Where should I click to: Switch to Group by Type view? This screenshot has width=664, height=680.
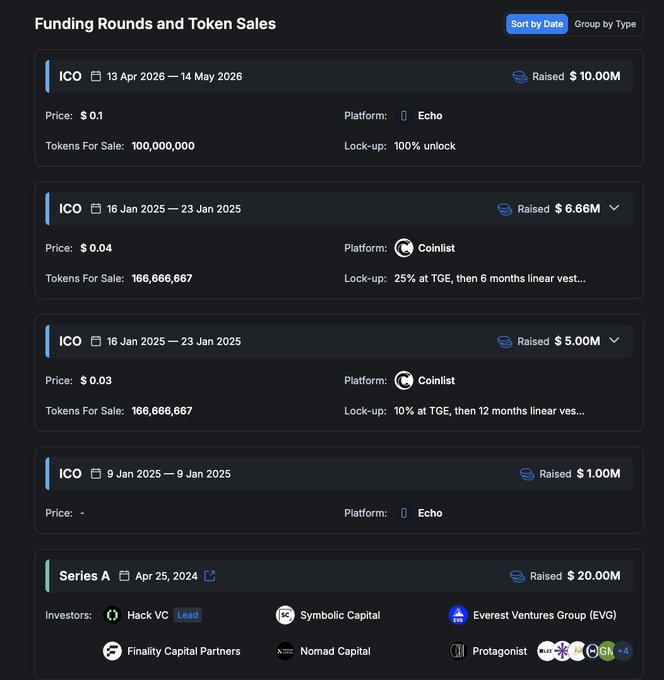[605, 24]
